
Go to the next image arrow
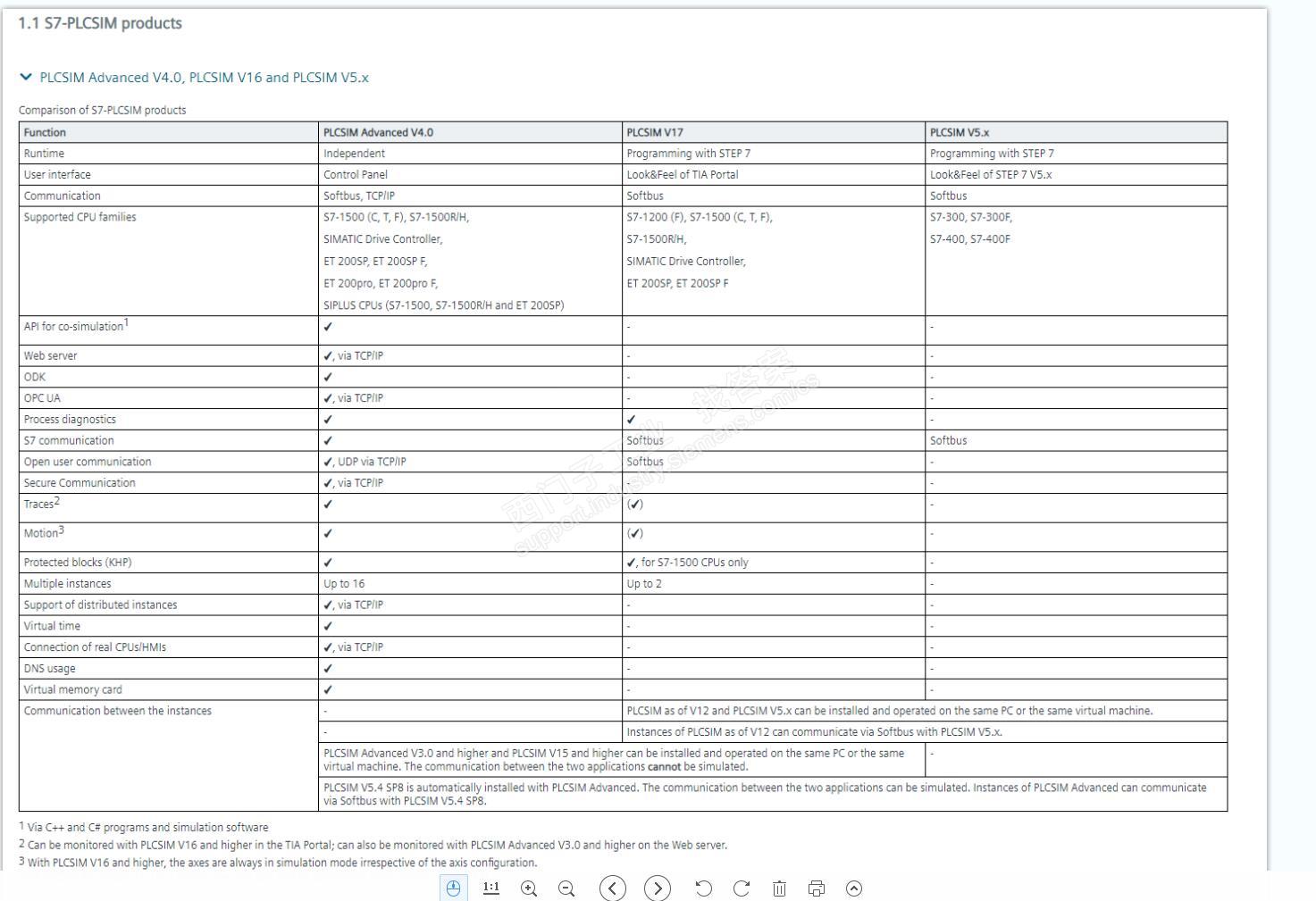point(658,888)
